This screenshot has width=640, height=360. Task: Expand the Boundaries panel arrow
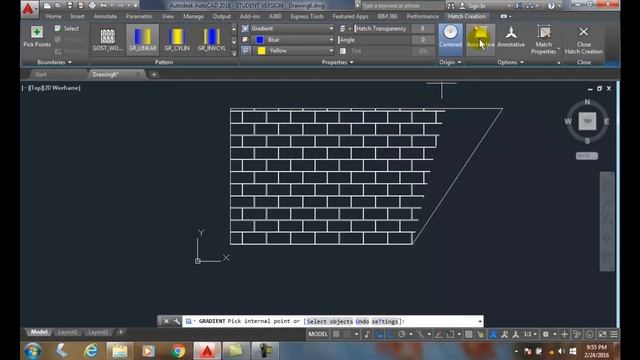click(70, 62)
